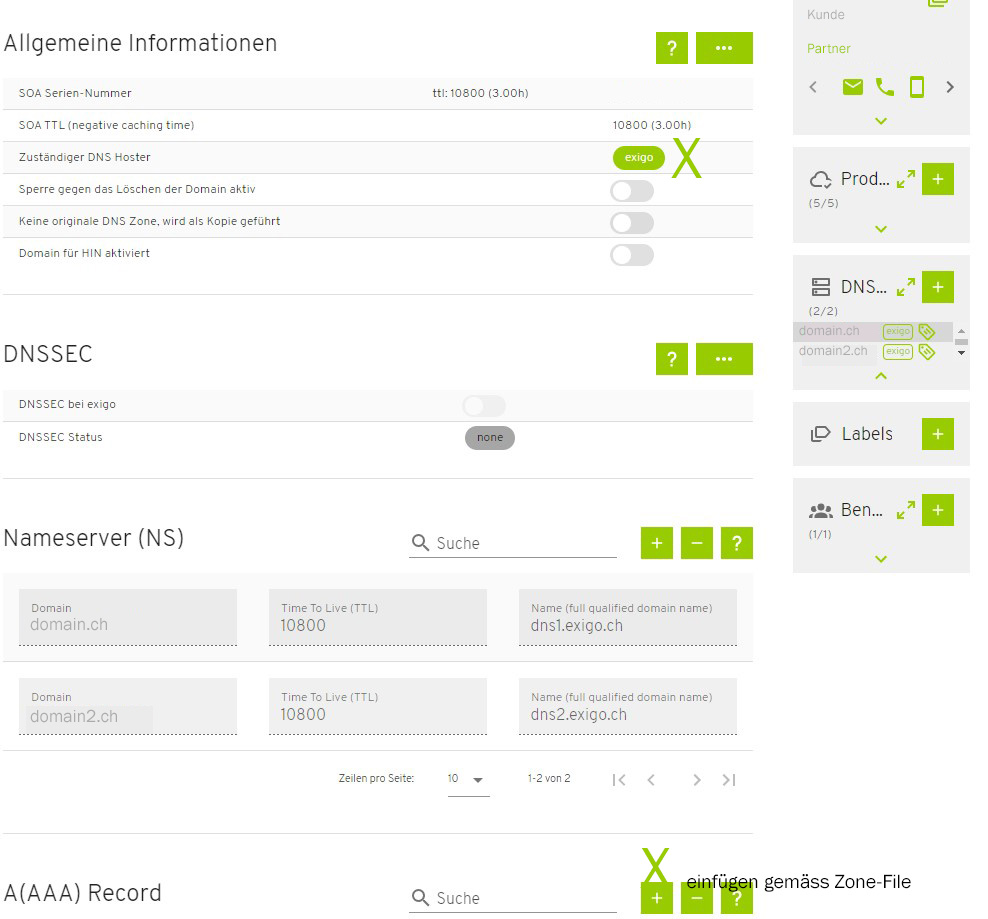Screen dimensions: 988x919
Task: Collapse the DNS panel list chevron
Action: point(880,376)
